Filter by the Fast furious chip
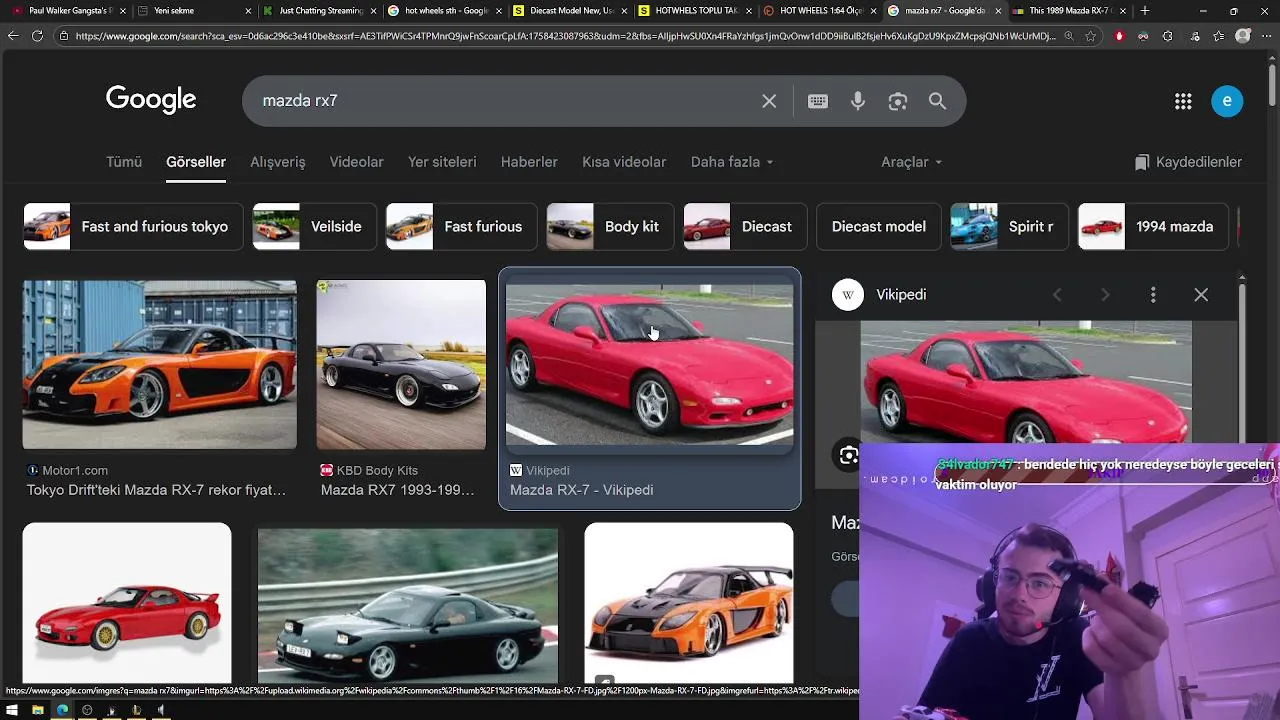 461,227
